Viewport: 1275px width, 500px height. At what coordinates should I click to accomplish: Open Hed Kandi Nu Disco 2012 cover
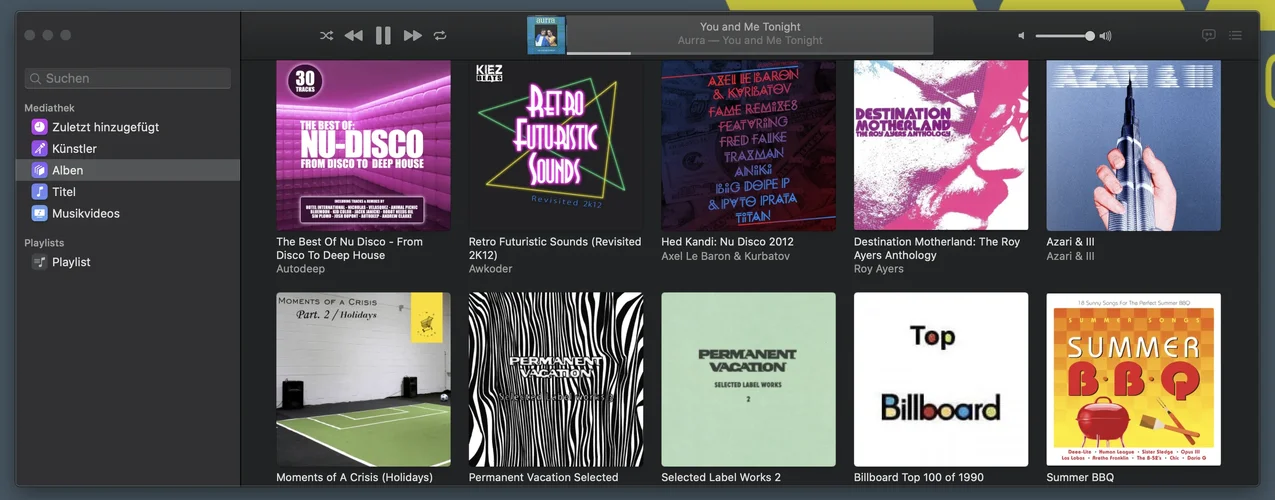[748, 145]
